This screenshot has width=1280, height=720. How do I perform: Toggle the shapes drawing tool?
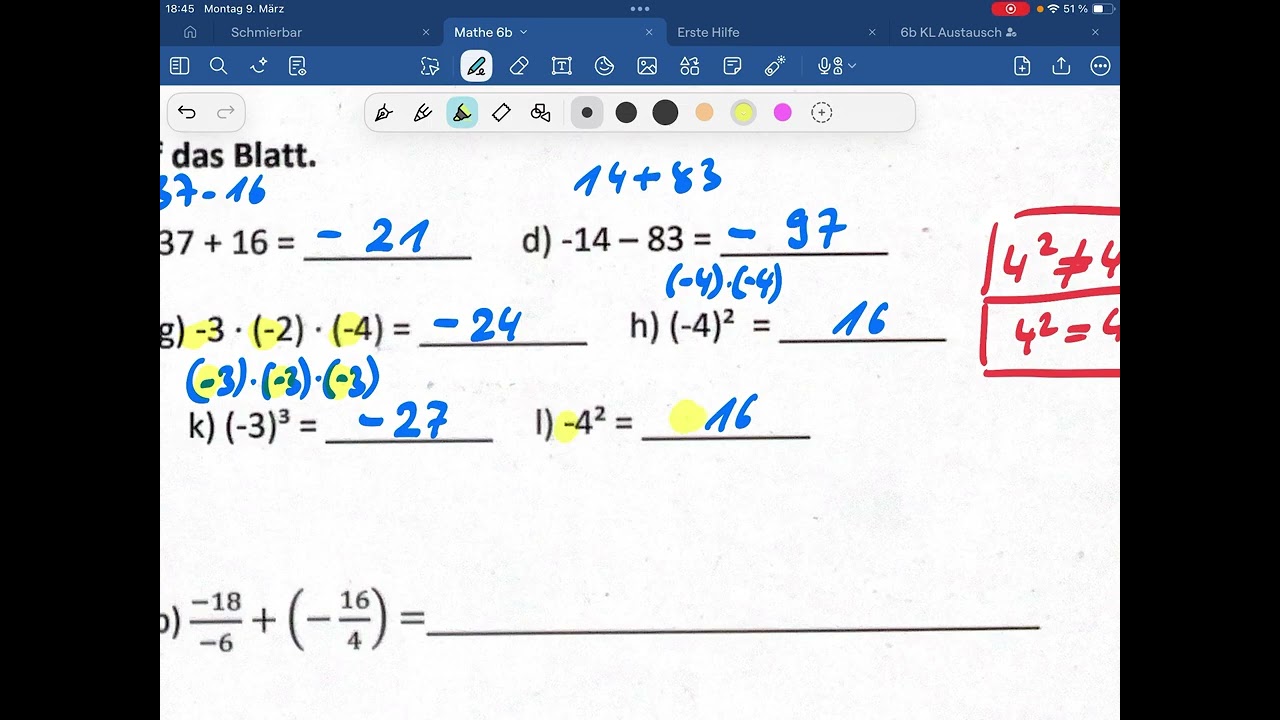coord(541,113)
